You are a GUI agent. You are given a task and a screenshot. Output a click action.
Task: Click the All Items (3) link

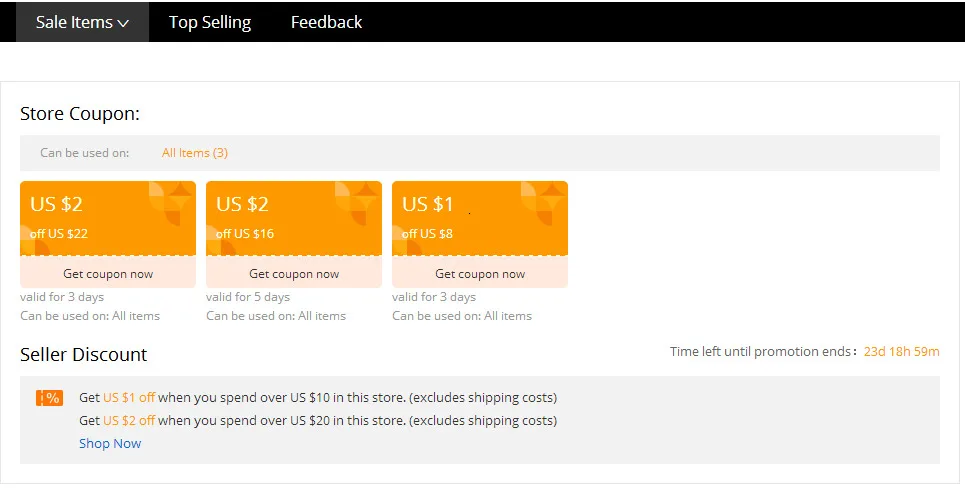195,153
